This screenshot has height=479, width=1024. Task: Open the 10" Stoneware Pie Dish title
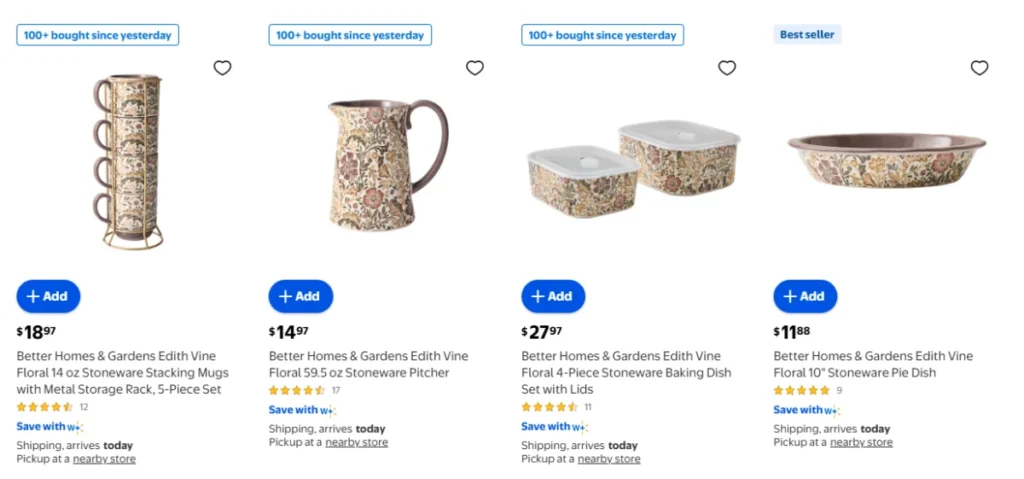873,364
